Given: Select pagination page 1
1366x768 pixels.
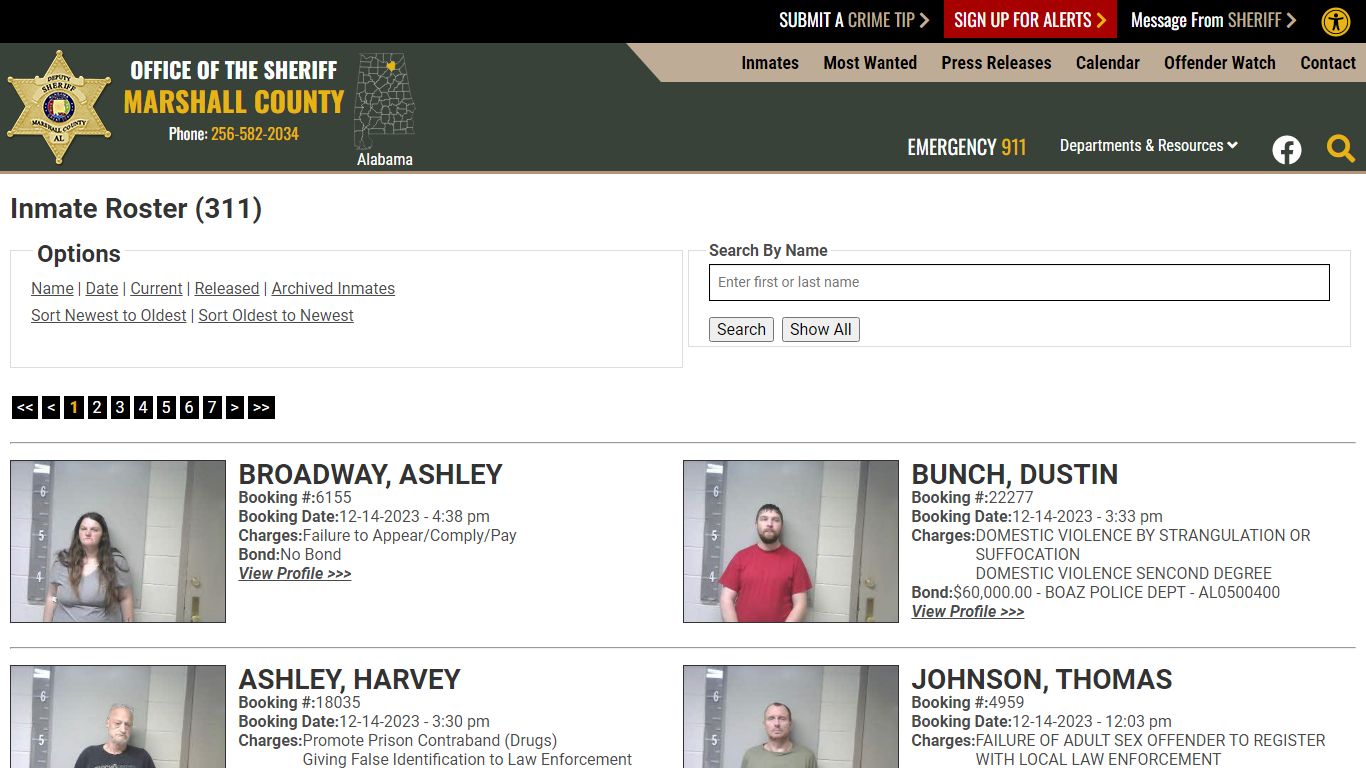Looking at the screenshot, I should pyautogui.click(x=74, y=407).
